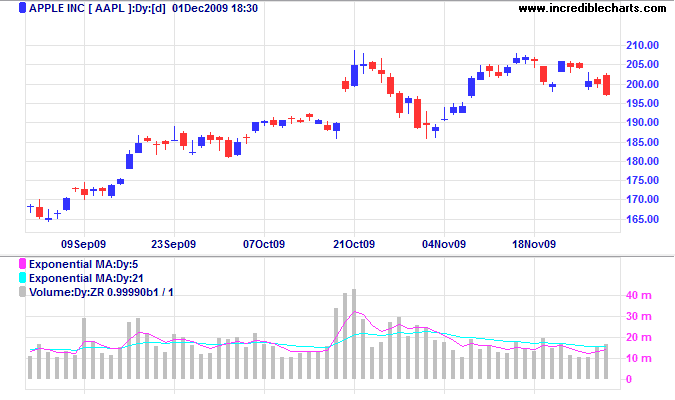Click the 0 volume axis label

coord(629,379)
